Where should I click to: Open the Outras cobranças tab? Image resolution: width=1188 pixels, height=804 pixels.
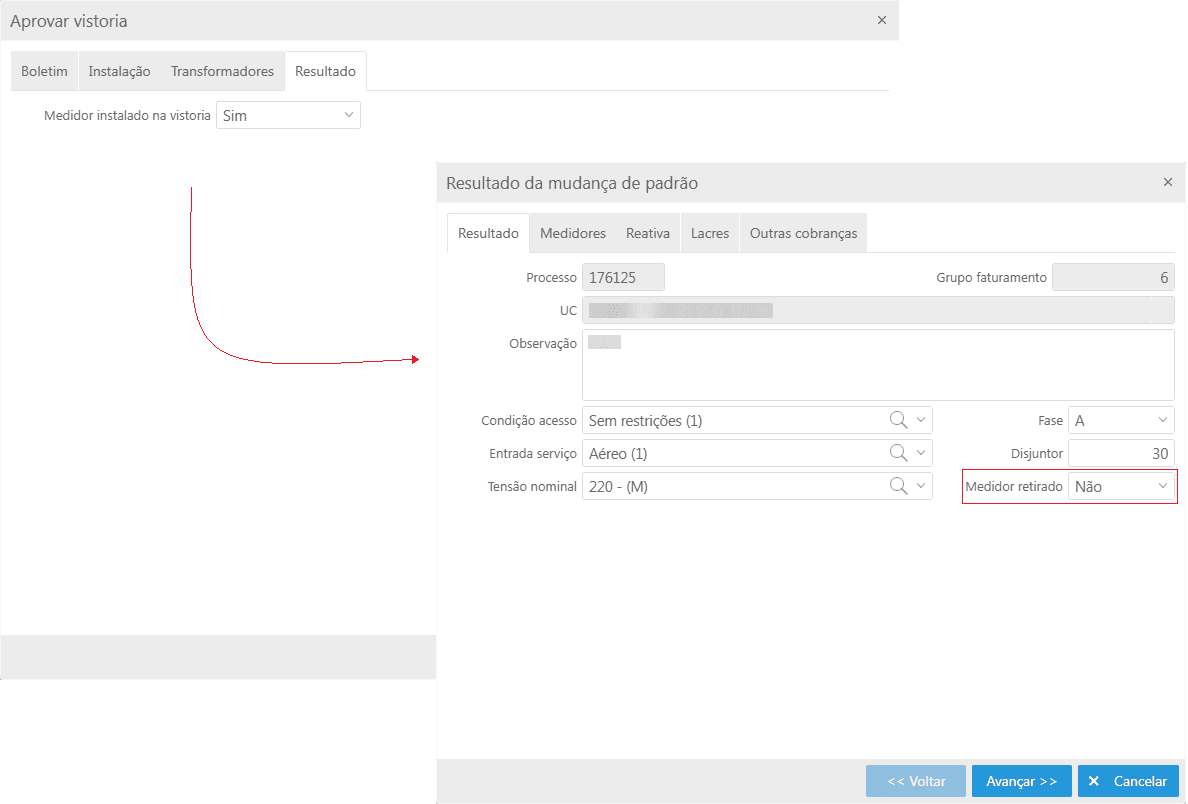click(803, 233)
